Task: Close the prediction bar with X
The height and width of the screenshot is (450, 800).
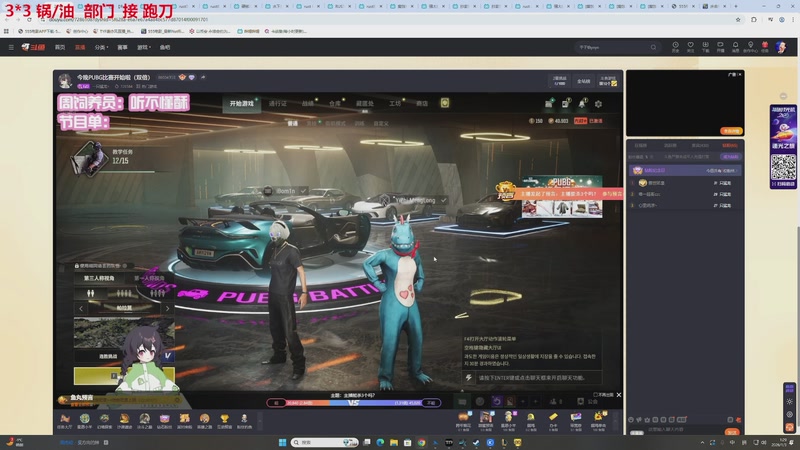Action: [619, 395]
